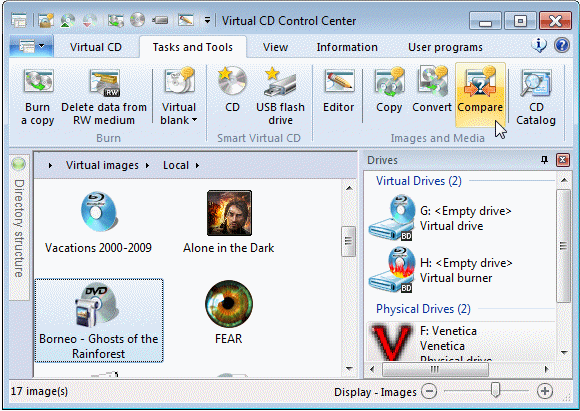Go to the Information tab
The image size is (580, 411).
coord(347,47)
